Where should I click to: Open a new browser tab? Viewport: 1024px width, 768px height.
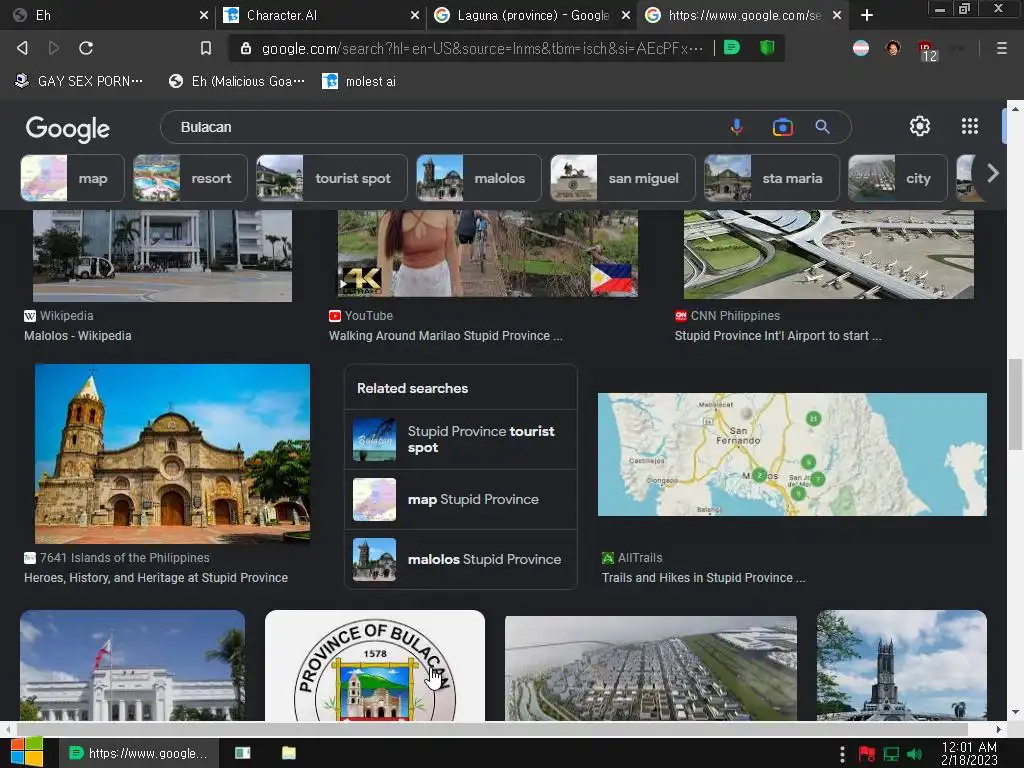[867, 15]
